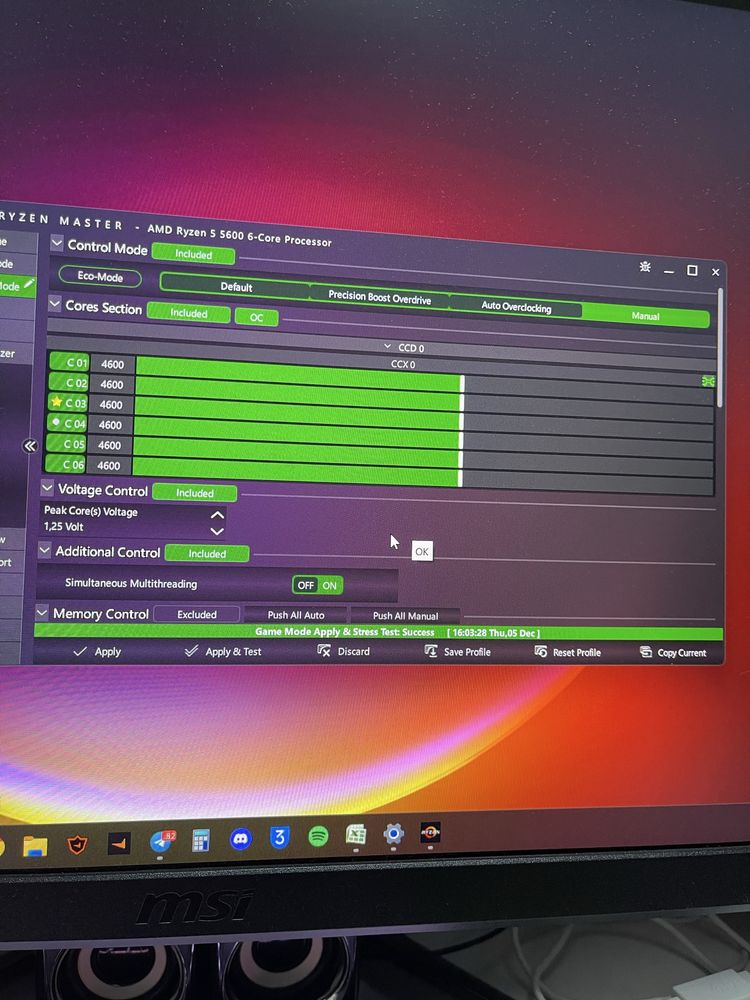Collapse the CCD 0 chevron
The image size is (750, 1000).
click(x=387, y=346)
